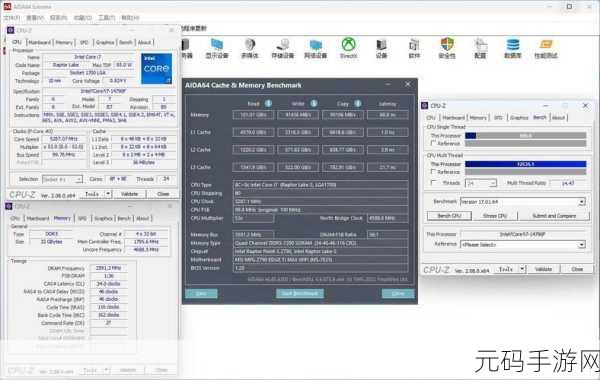Viewport: 600px width, 380px height.
Task: Click the Multi Thread Ratio value field
Action: (568, 183)
